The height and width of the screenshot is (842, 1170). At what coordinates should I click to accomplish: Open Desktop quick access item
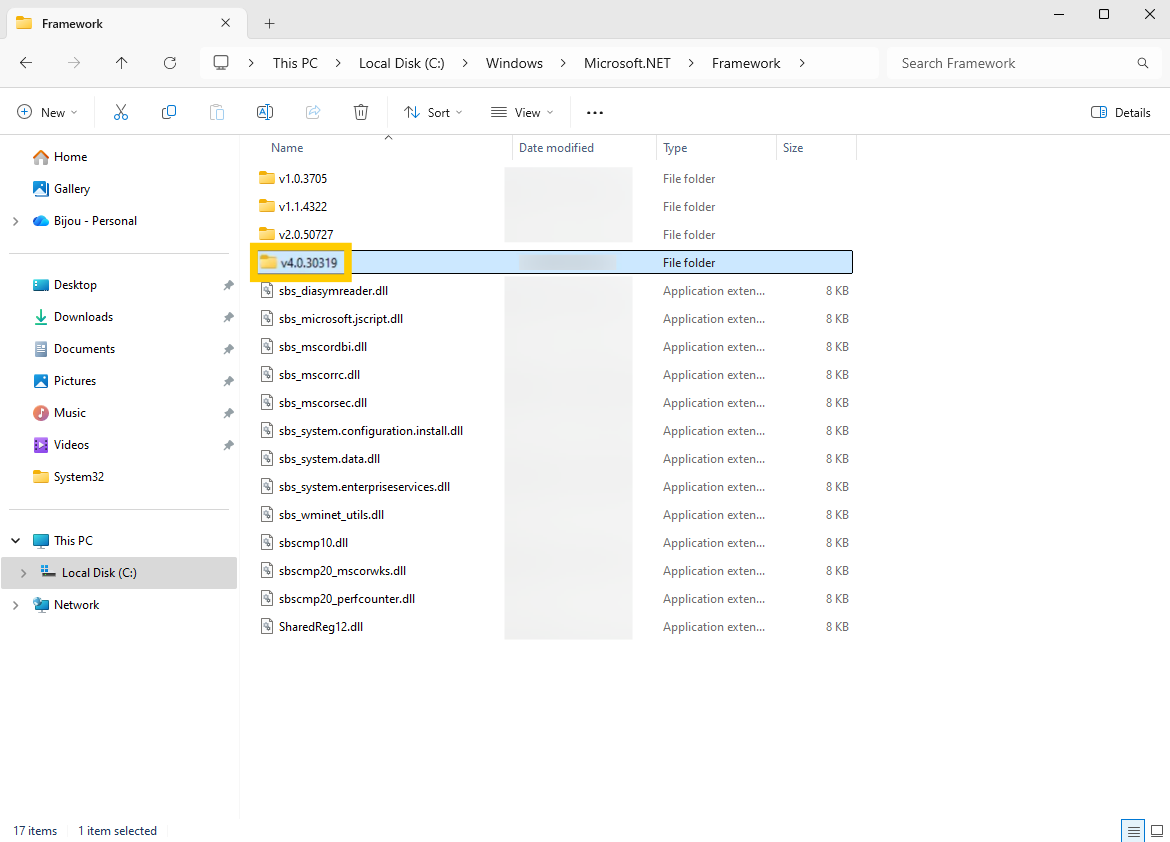pos(75,285)
